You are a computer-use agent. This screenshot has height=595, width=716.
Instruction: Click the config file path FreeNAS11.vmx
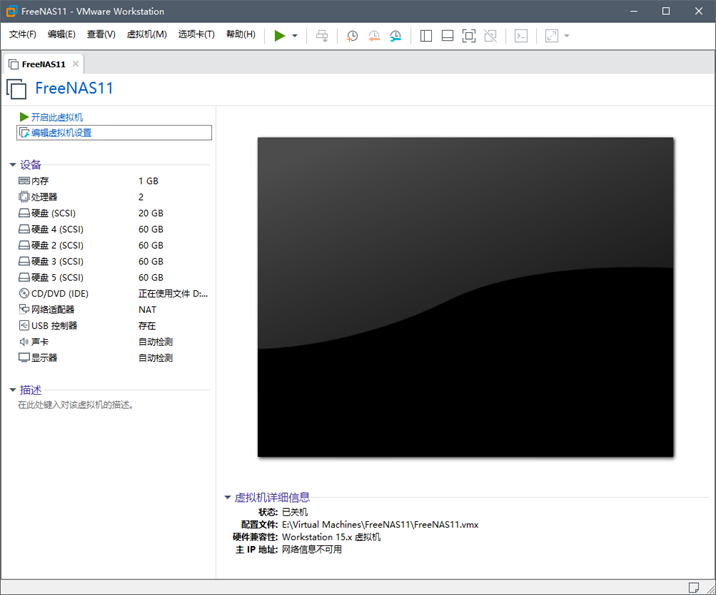(380, 525)
